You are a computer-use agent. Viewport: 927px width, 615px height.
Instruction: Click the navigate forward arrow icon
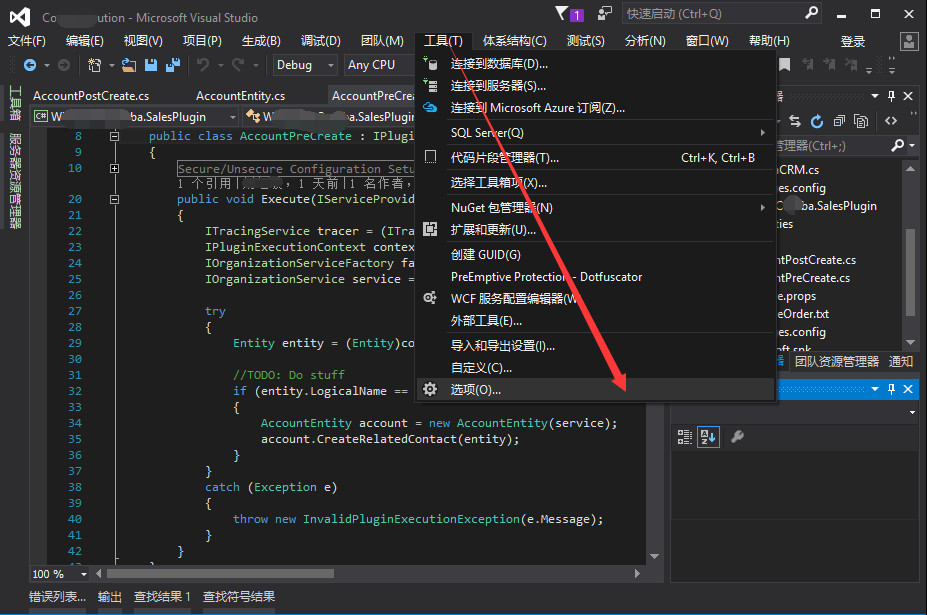pyautogui.click(x=64, y=65)
